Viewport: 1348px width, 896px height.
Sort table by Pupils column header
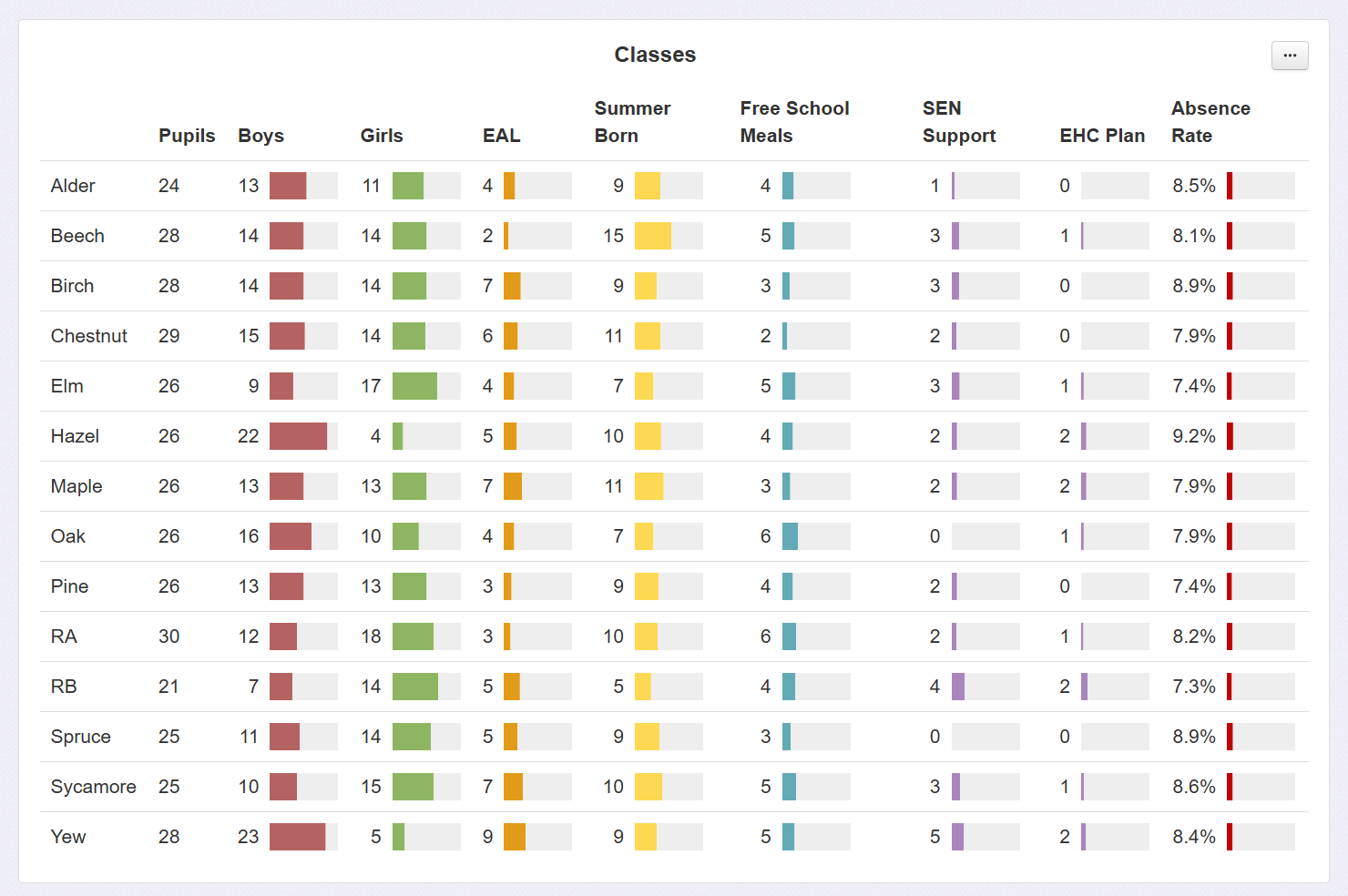[x=187, y=136]
